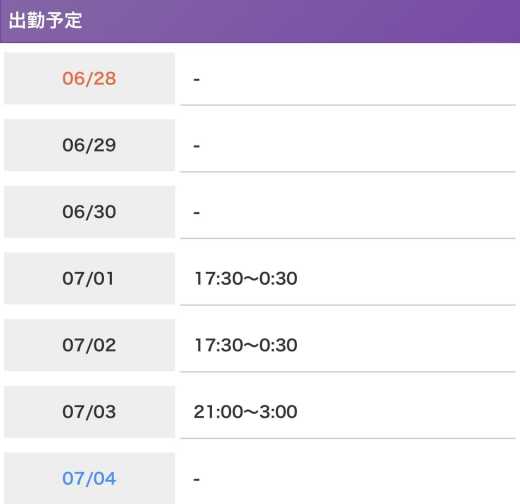Screen dimensions: 520x504
Task: Click empty row area right of 07/02 time
Action: 407,345
